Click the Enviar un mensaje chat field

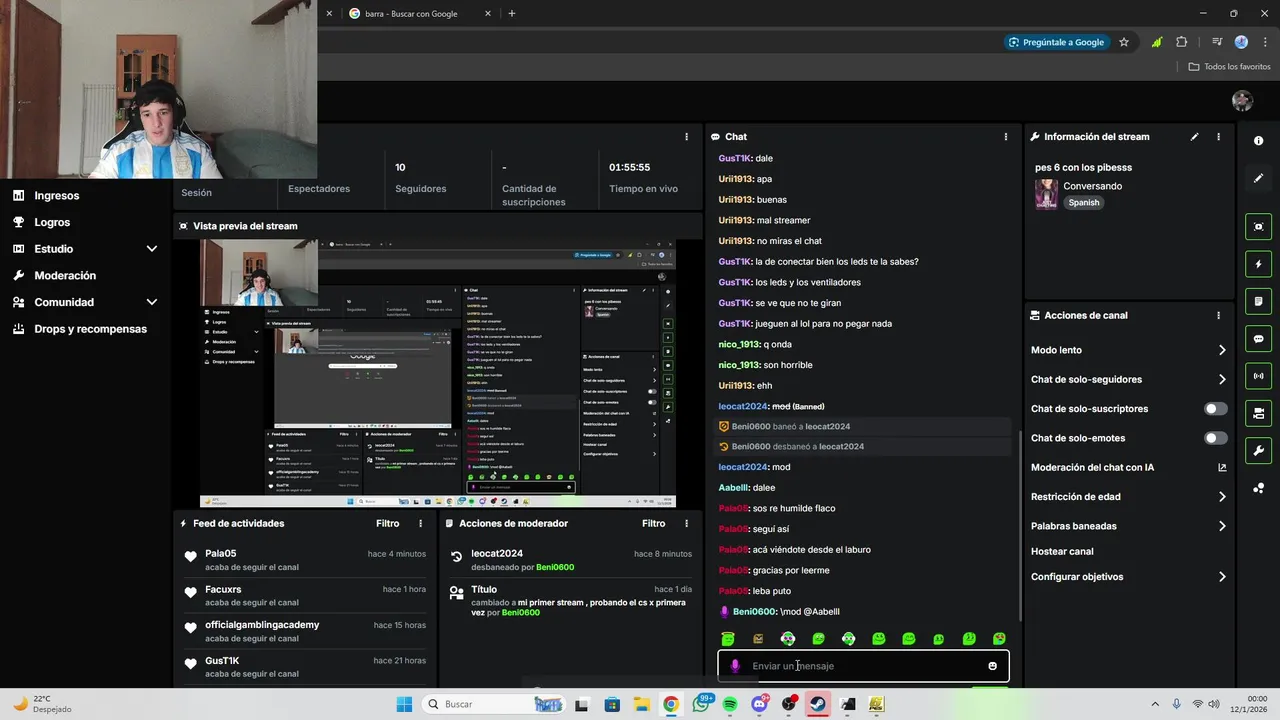tap(863, 666)
